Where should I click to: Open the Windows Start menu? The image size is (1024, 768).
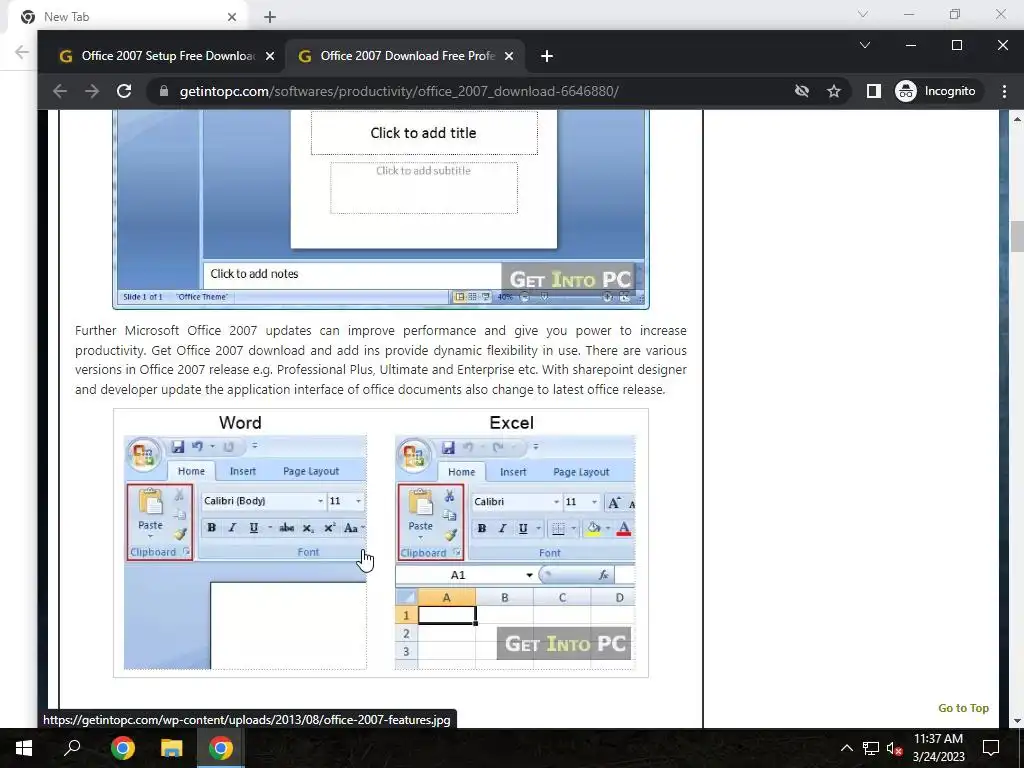(x=24, y=748)
